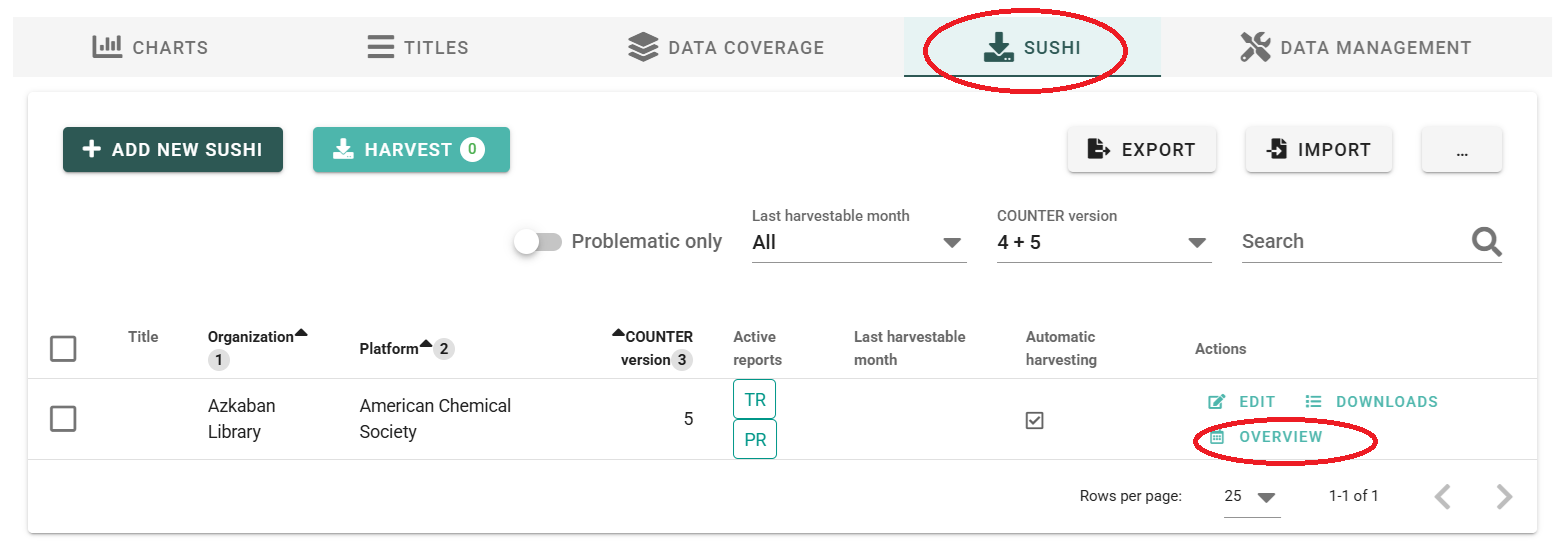
Task: Open the Overview for this SUSHI row
Action: [1266, 437]
